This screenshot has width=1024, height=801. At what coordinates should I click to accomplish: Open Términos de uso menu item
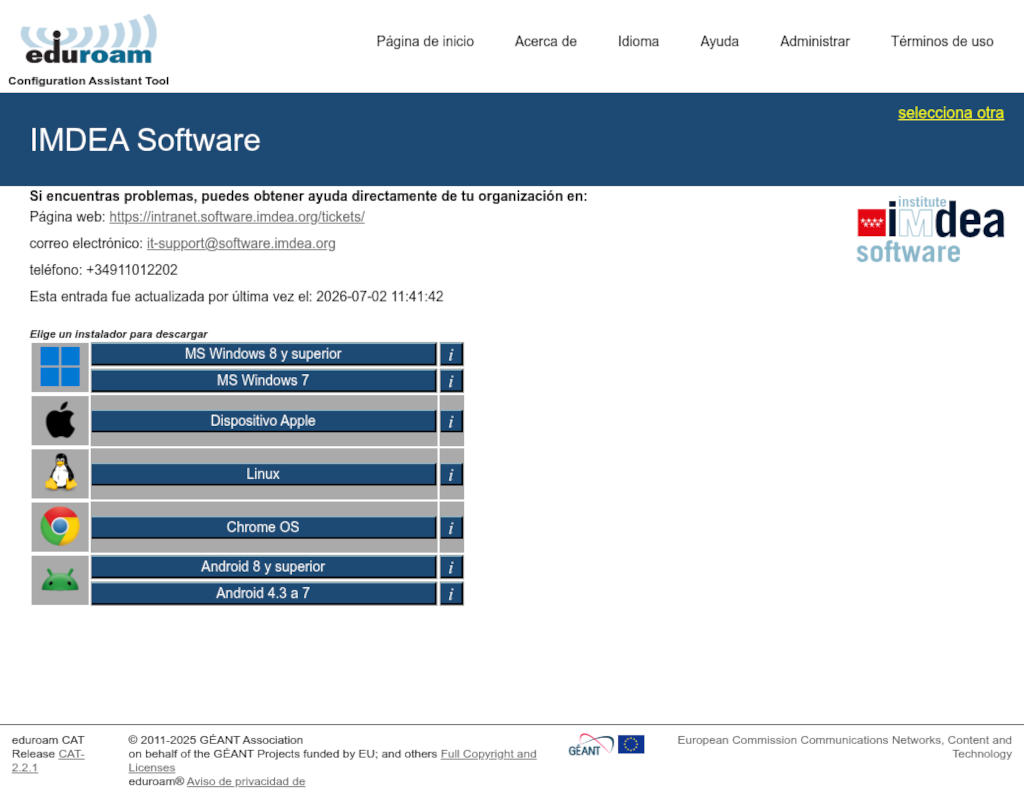[x=942, y=41]
